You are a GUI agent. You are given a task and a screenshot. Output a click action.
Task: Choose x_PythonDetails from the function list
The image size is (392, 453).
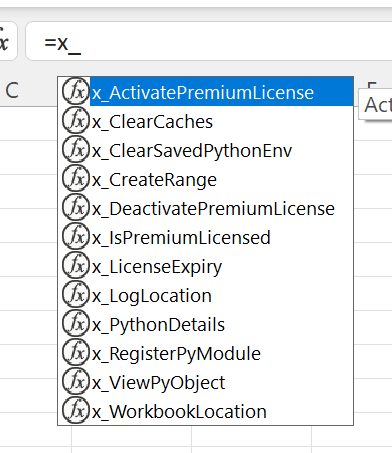tap(206, 324)
